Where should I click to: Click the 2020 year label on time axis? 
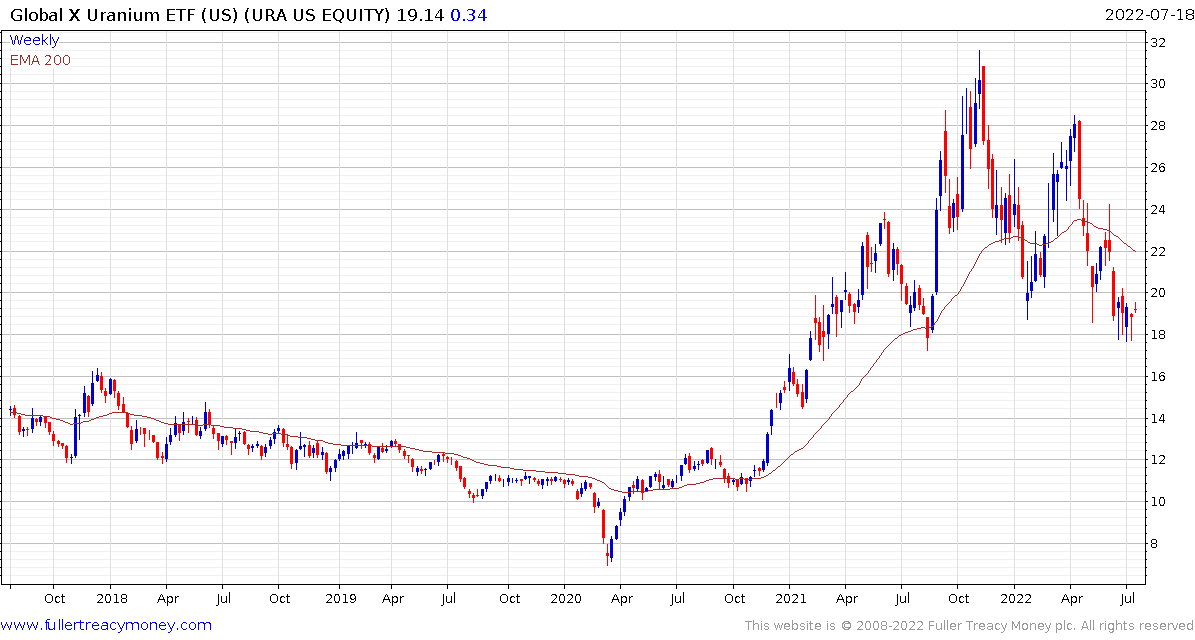(565, 599)
